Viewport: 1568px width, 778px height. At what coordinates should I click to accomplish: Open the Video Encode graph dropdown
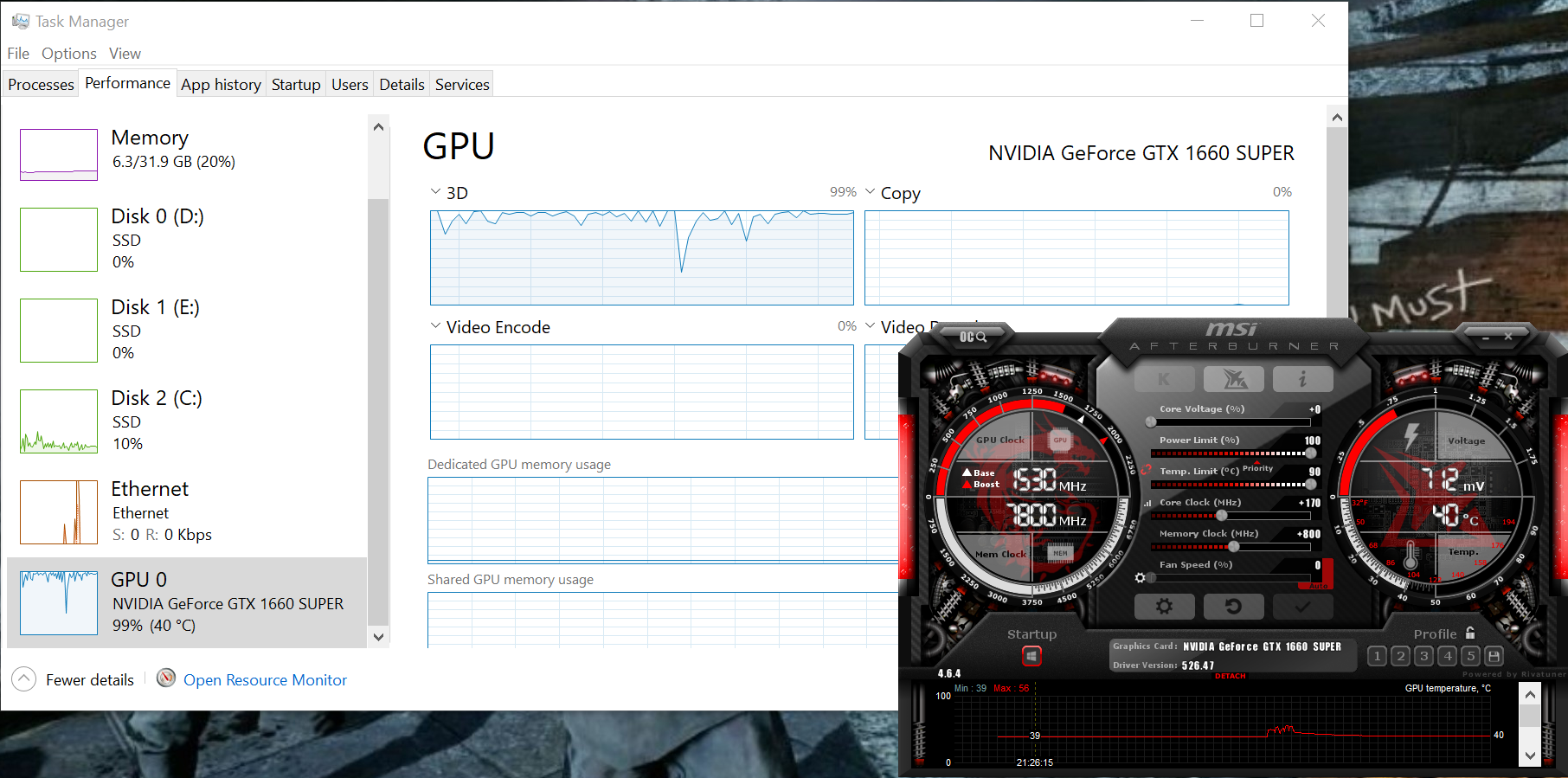(x=435, y=326)
